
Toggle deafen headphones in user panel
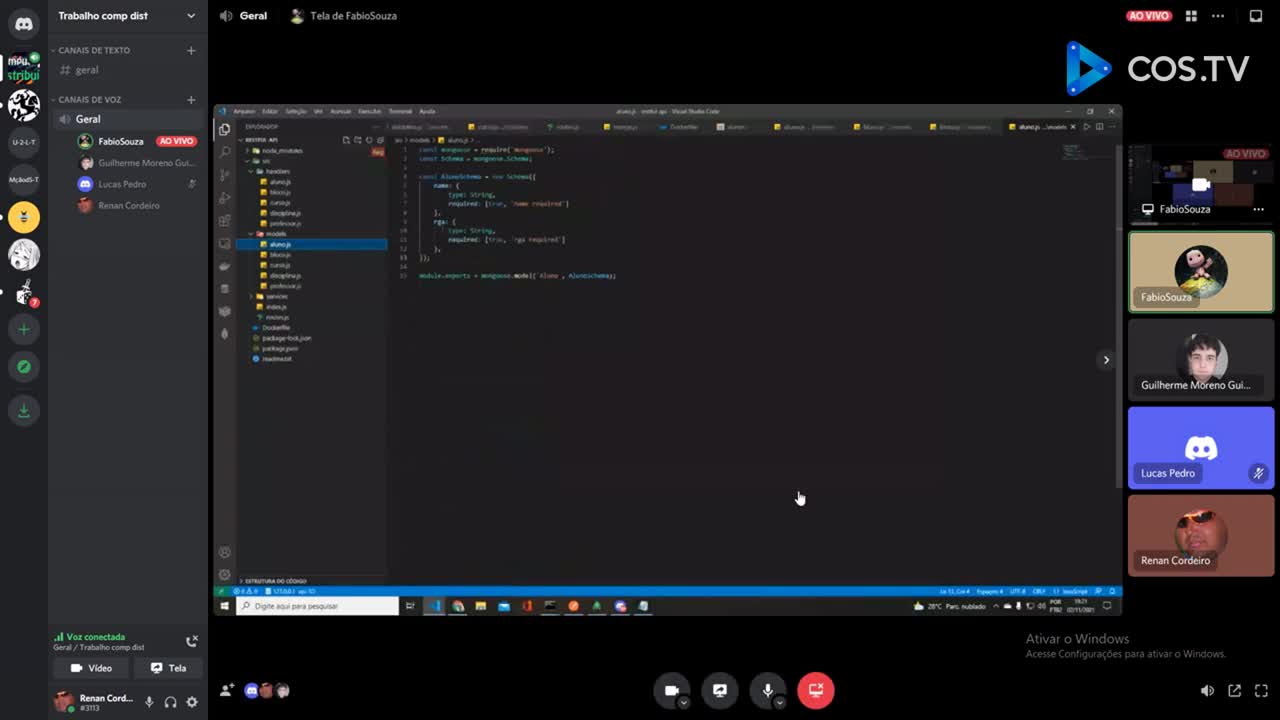[x=170, y=702]
